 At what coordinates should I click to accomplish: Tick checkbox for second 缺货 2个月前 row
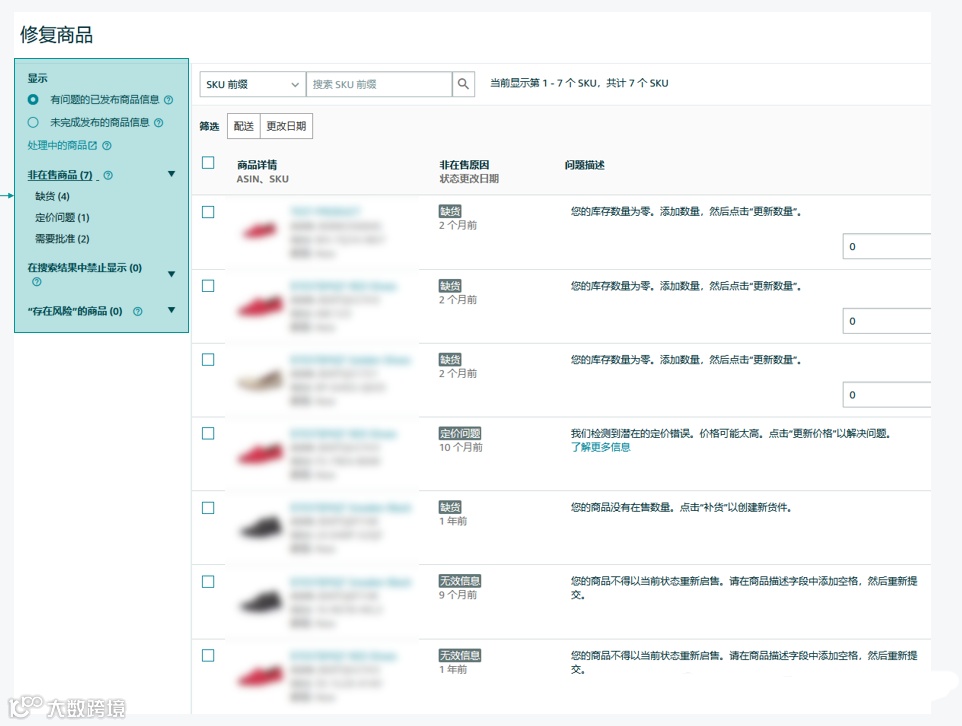click(x=208, y=286)
